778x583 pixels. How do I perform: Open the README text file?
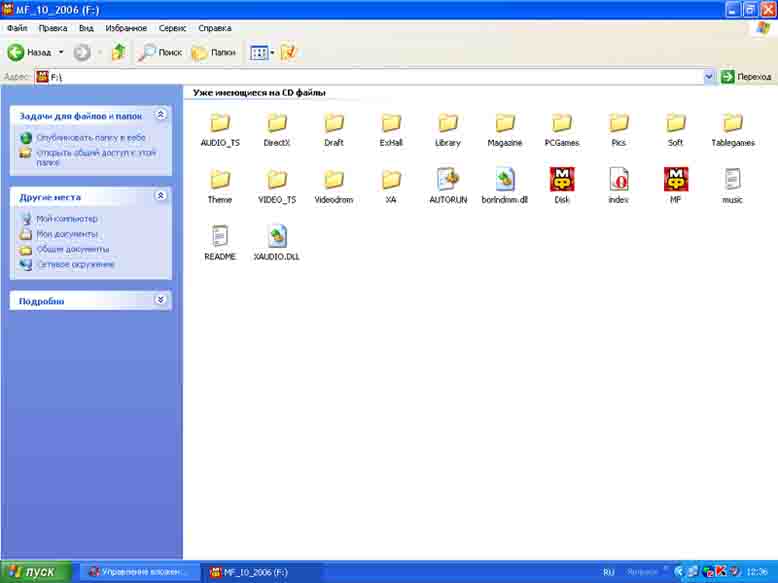coord(219,237)
